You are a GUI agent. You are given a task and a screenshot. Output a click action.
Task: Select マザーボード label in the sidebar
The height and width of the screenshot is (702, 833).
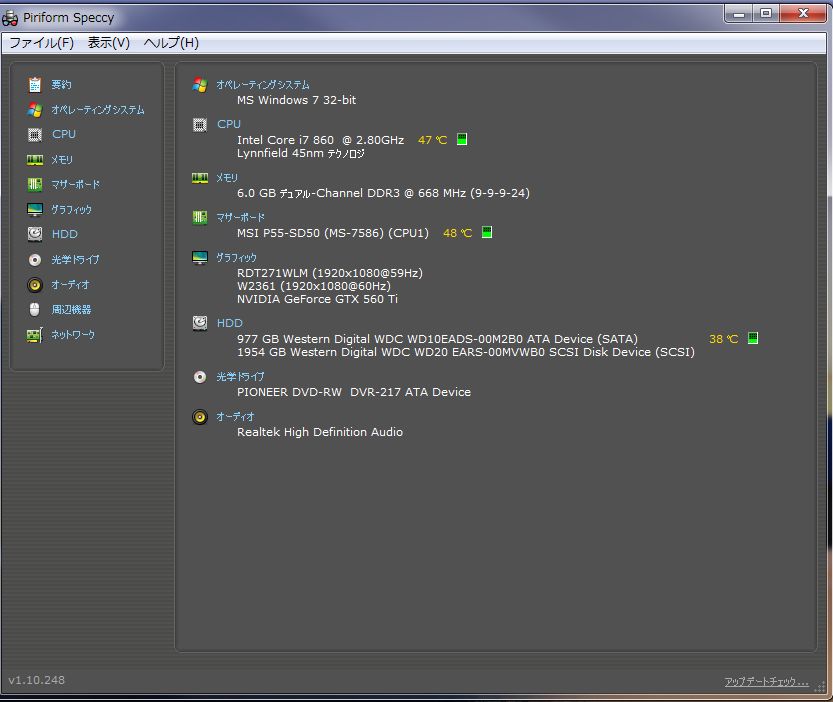(x=75, y=184)
